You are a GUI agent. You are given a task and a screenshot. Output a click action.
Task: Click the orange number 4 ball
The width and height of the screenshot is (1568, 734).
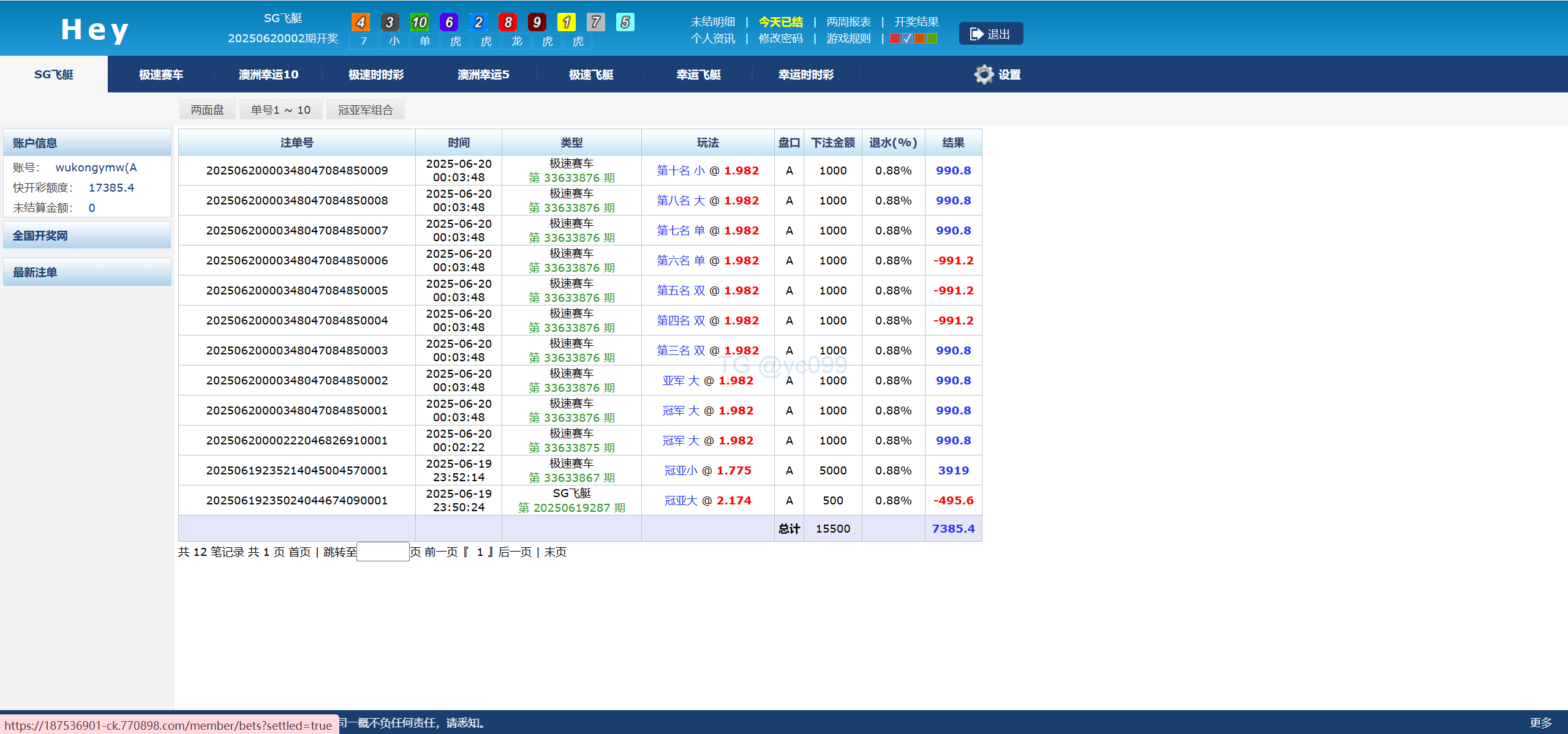(x=360, y=23)
